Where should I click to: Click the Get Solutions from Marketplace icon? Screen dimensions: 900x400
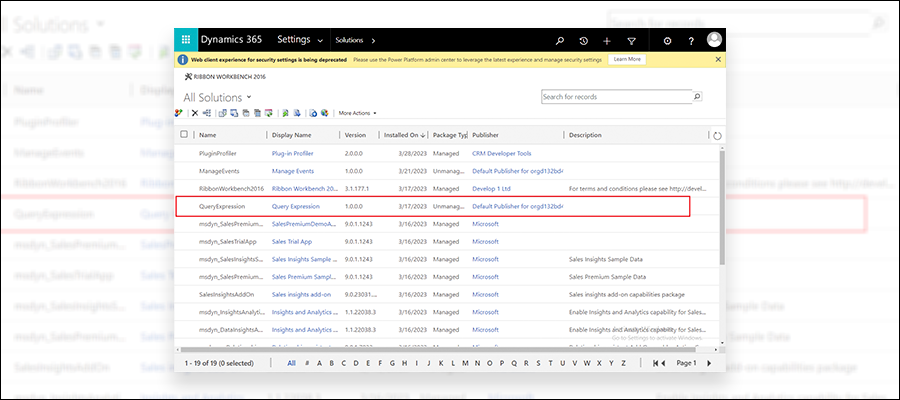coord(325,113)
